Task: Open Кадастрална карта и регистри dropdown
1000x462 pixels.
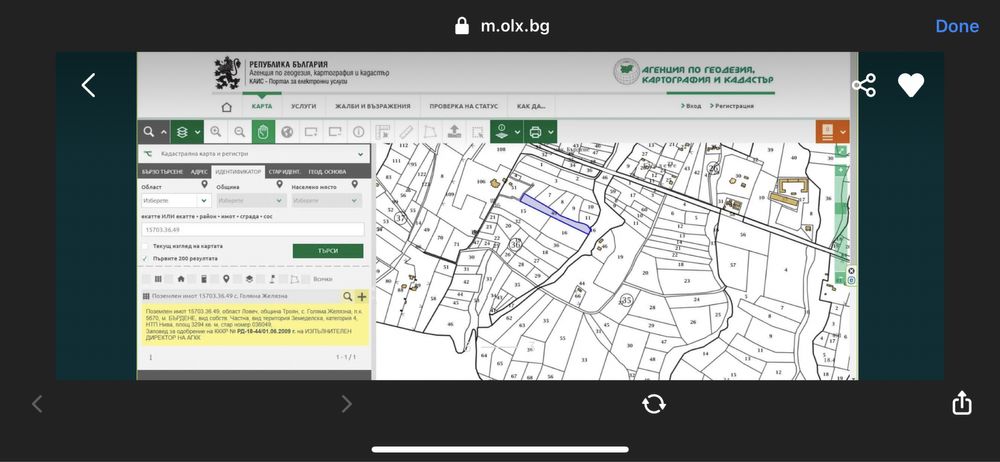Action: 254,154
